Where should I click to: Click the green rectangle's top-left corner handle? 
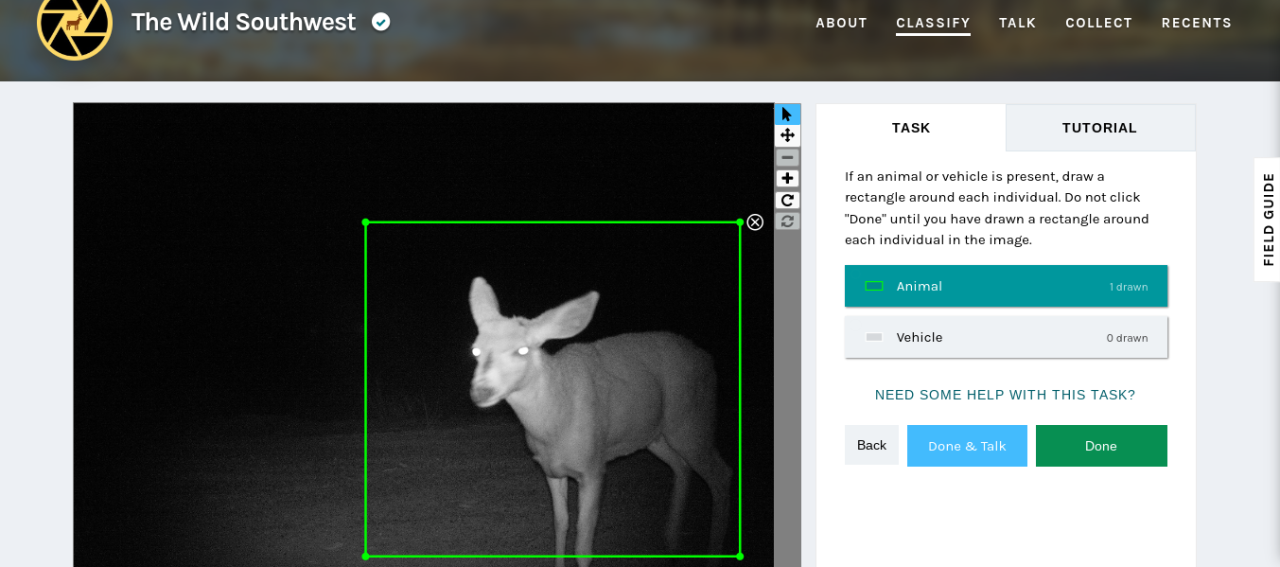pyautogui.click(x=366, y=222)
